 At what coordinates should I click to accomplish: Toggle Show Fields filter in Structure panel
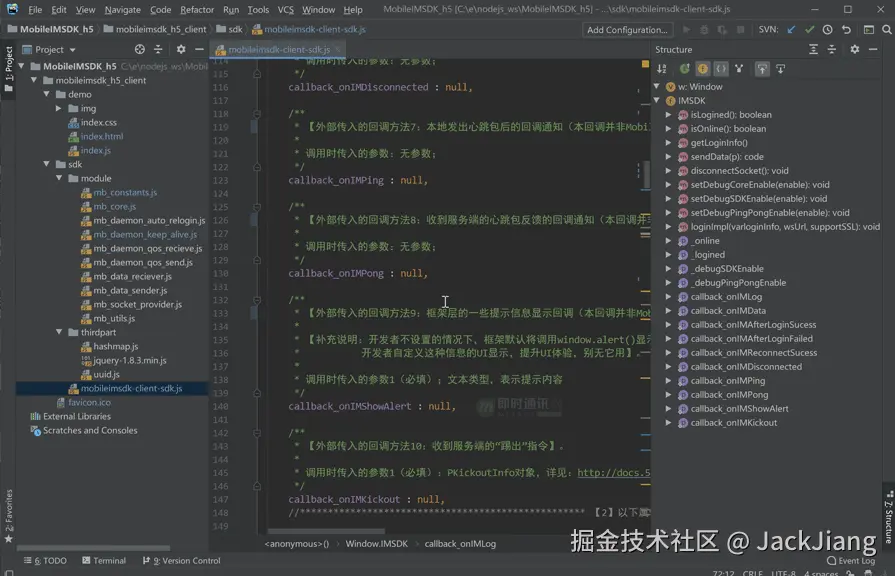702,69
